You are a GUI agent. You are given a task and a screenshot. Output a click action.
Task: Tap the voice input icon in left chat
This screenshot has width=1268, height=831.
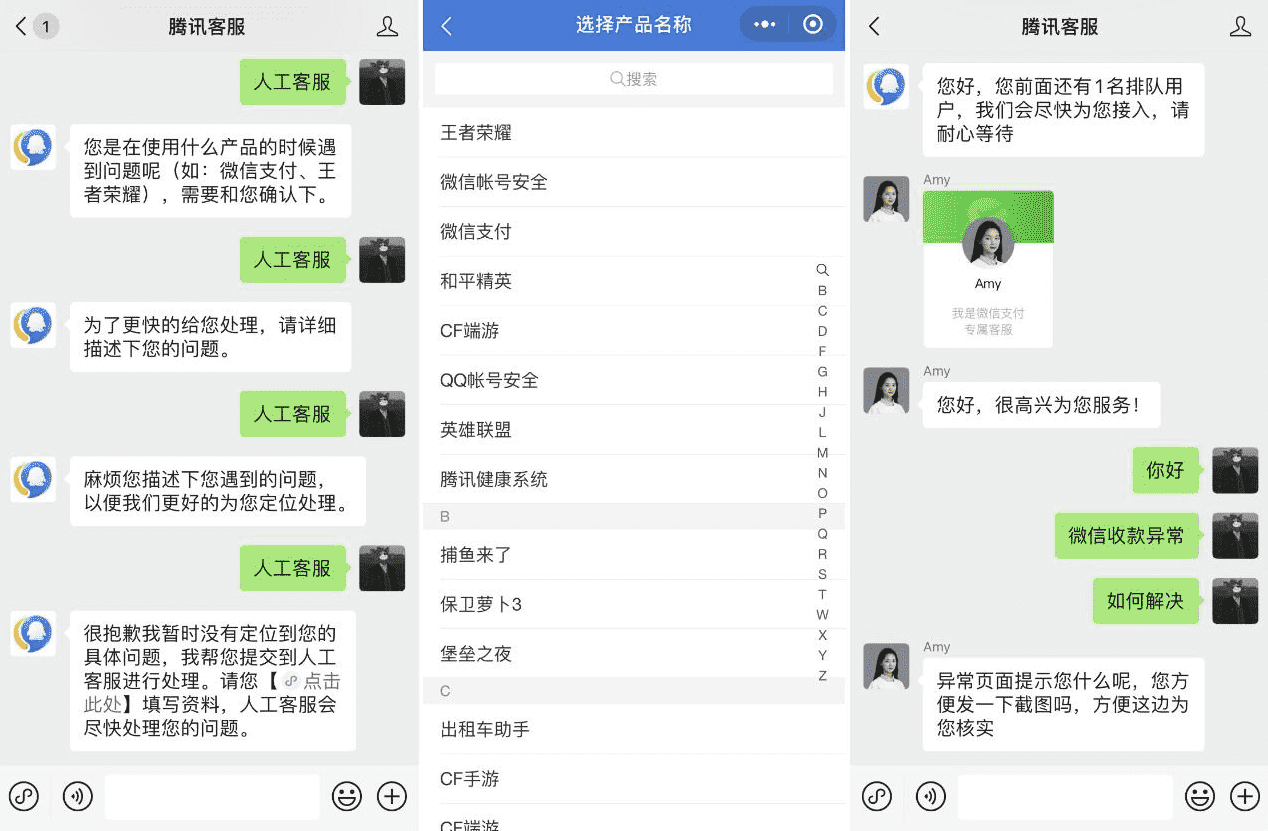tap(78, 796)
